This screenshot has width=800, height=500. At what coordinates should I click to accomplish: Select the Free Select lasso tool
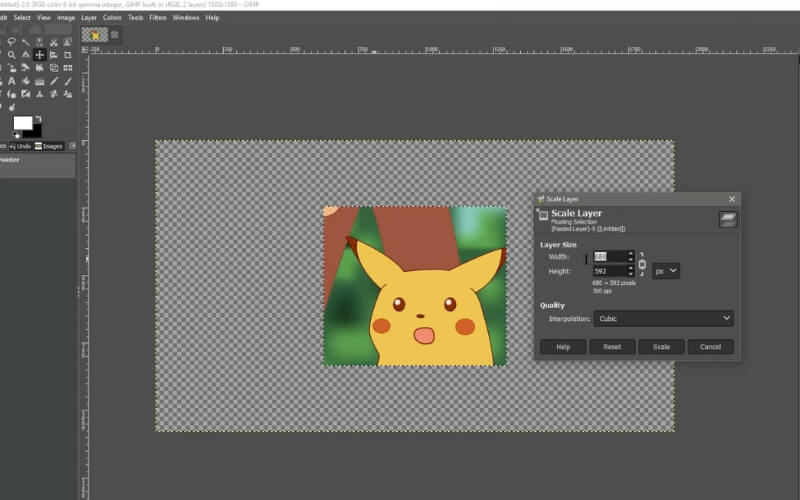pyautogui.click(x=11, y=42)
